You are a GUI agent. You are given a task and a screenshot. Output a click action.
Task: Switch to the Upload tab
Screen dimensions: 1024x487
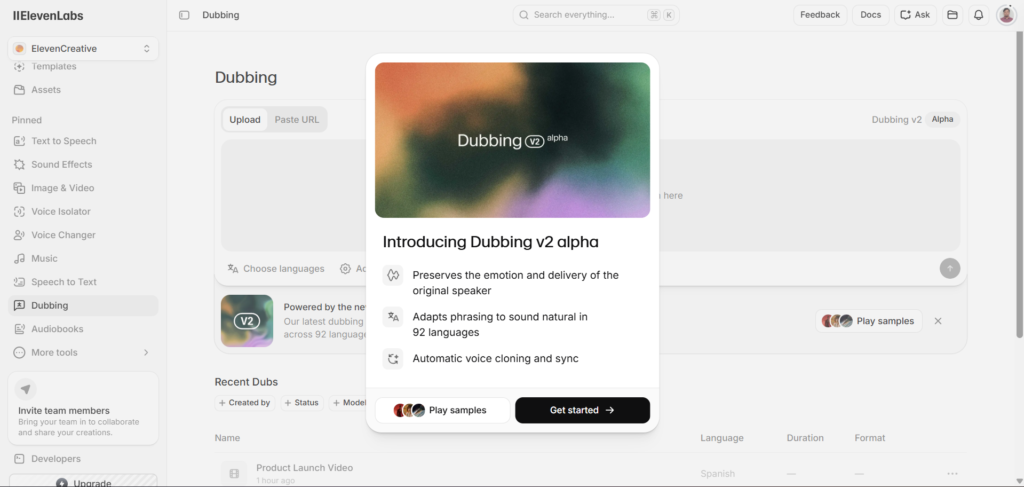click(x=245, y=119)
